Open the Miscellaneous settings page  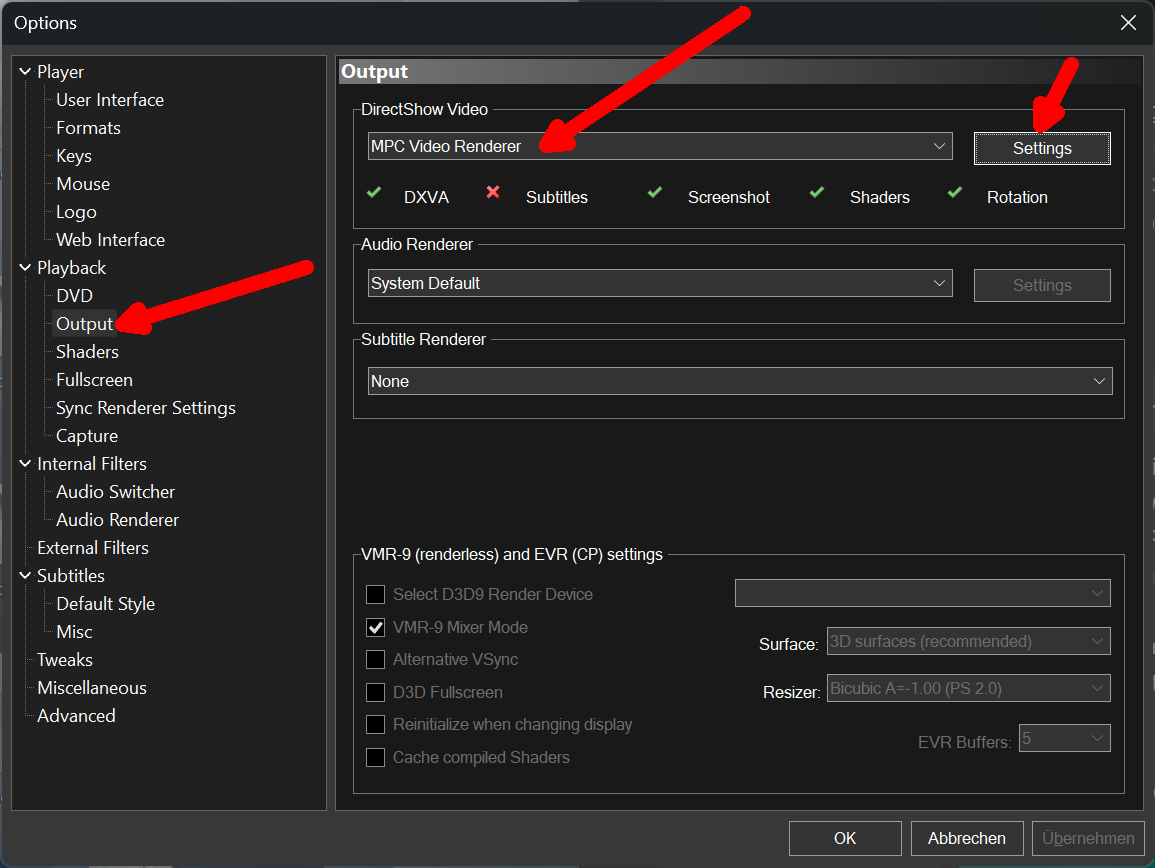[x=92, y=687]
